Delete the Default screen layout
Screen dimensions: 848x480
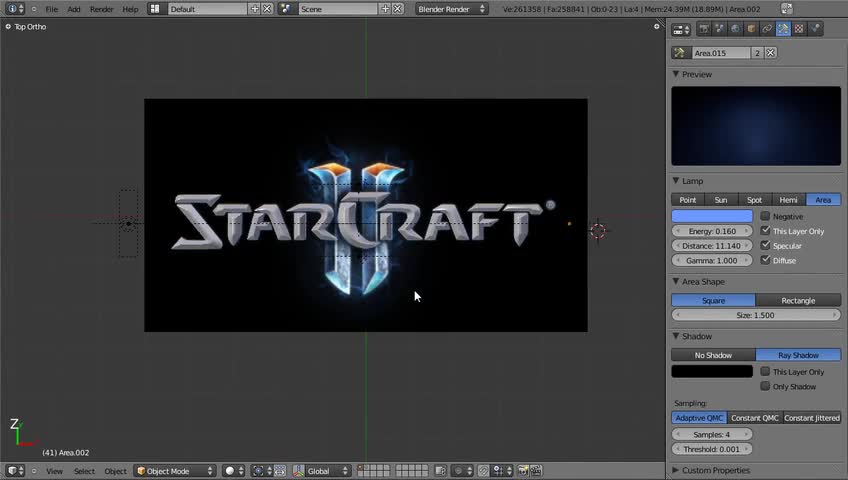267,9
